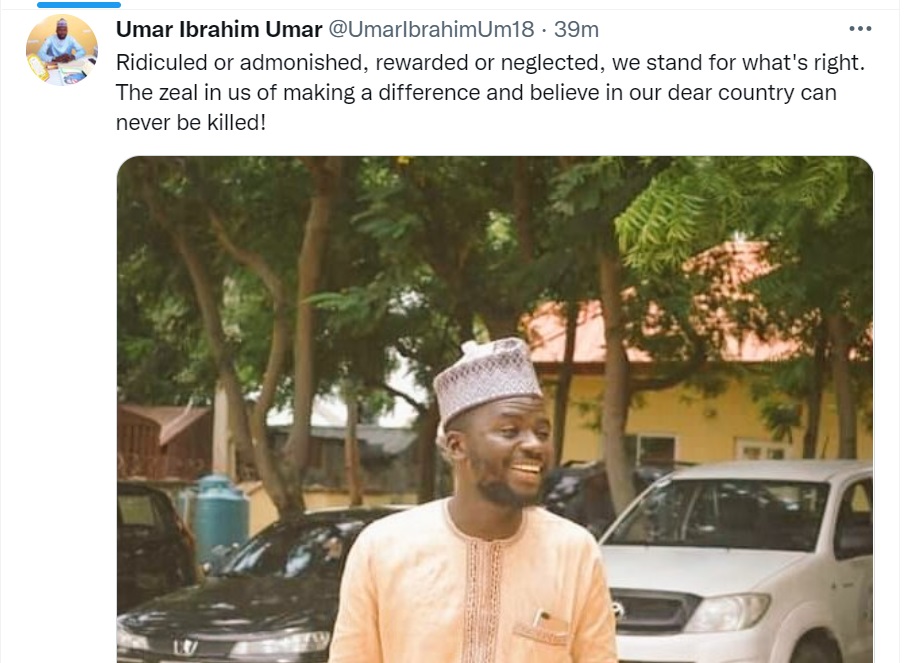The height and width of the screenshot is (663, 921).
Task: Click the teal water tank in the photo
Action: [x=221, y=513]
